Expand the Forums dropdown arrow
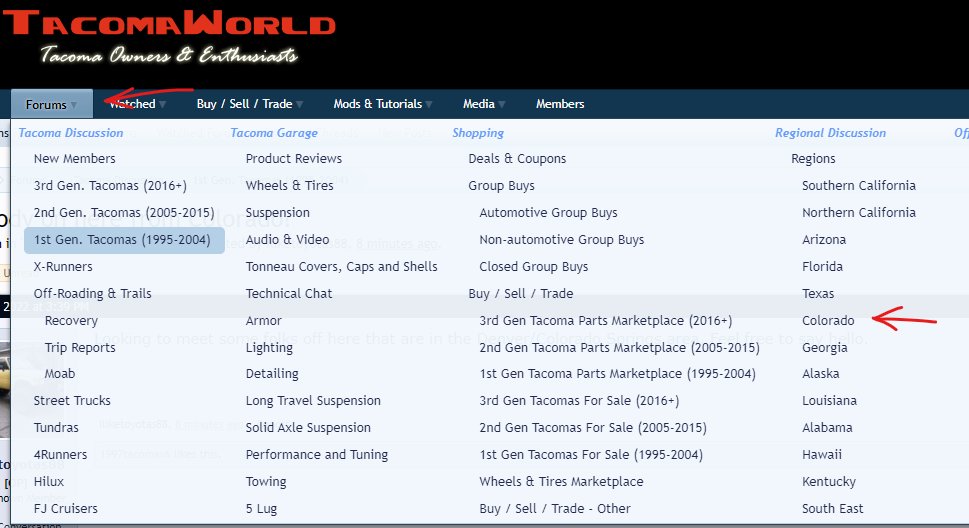 (74, 105)
